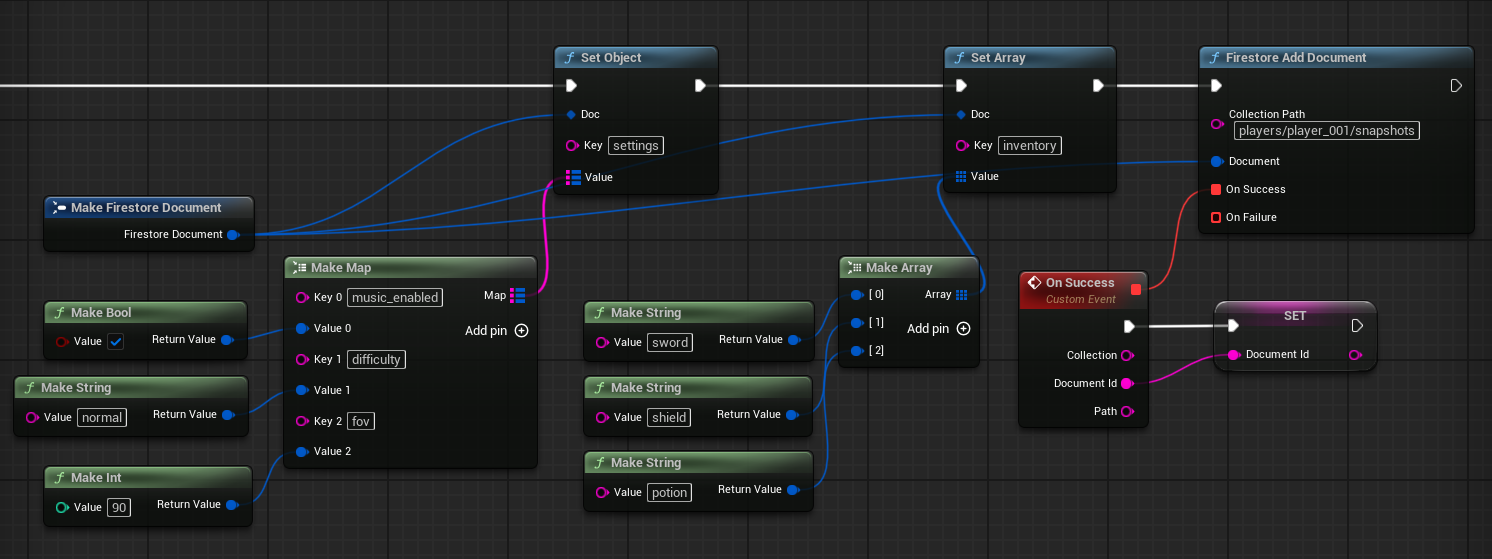Click the Make Map output Map pin

(517, 295)
